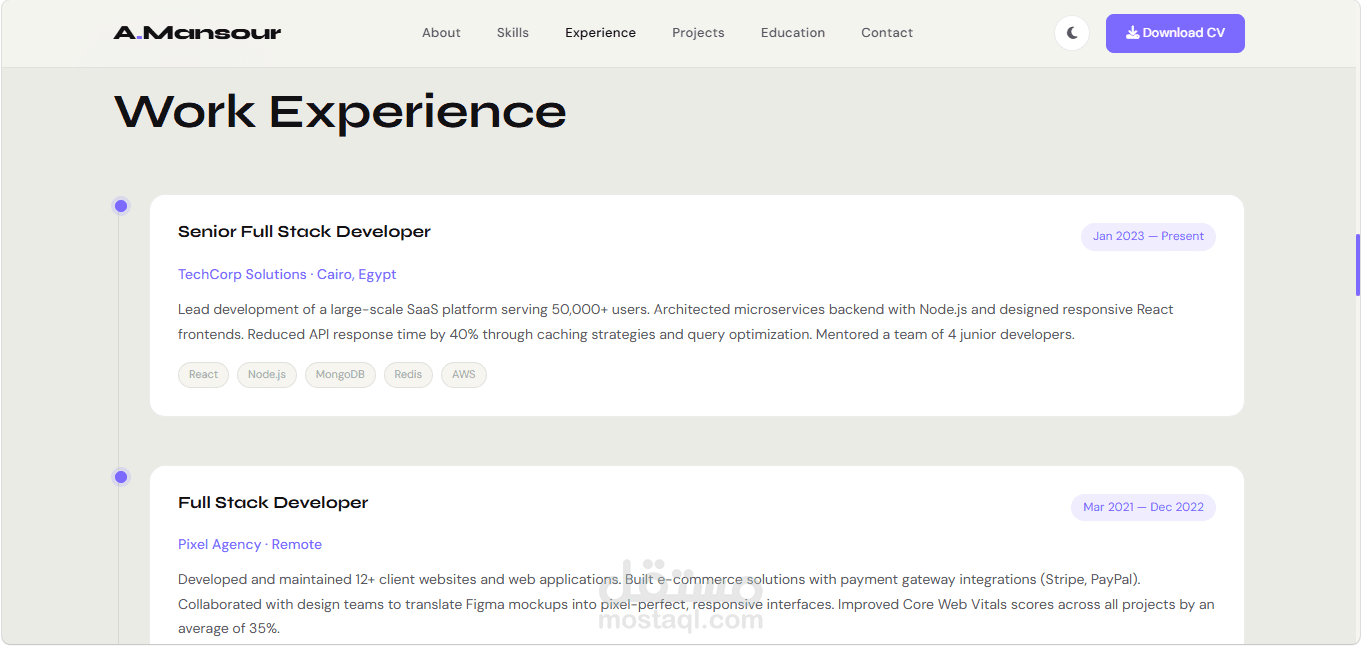Screen dimensions: 1363x647
Task: Select the AWS skill tag
Action: coord(464,375)
